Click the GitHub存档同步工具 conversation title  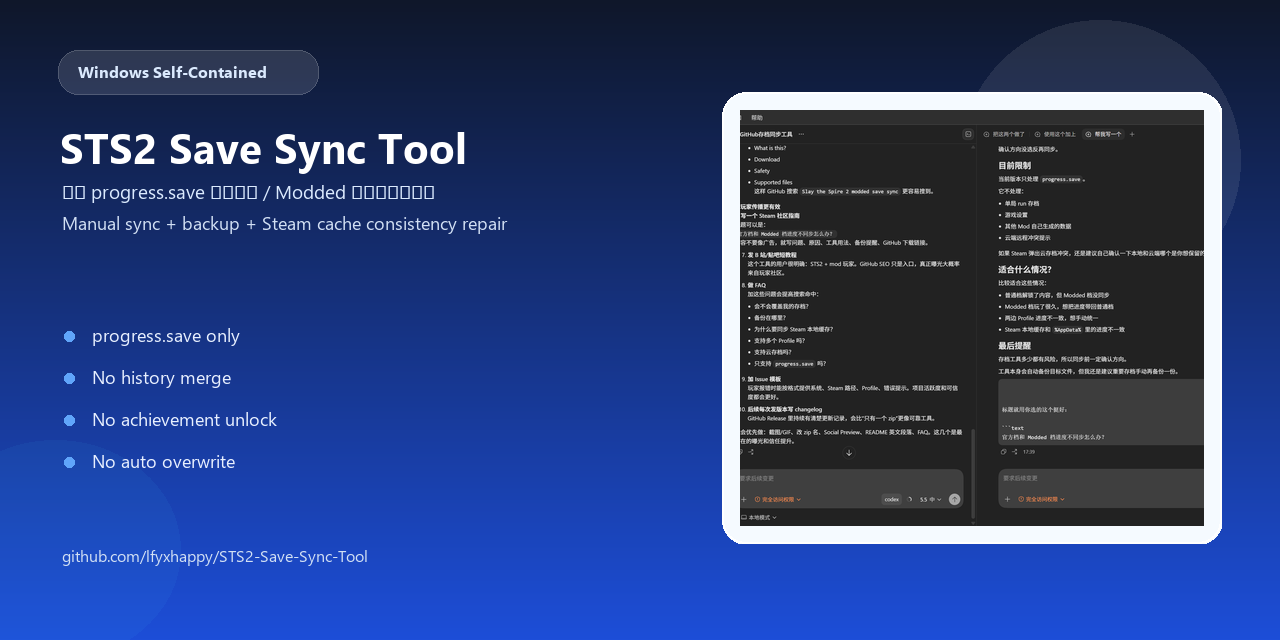click(766, 134)
